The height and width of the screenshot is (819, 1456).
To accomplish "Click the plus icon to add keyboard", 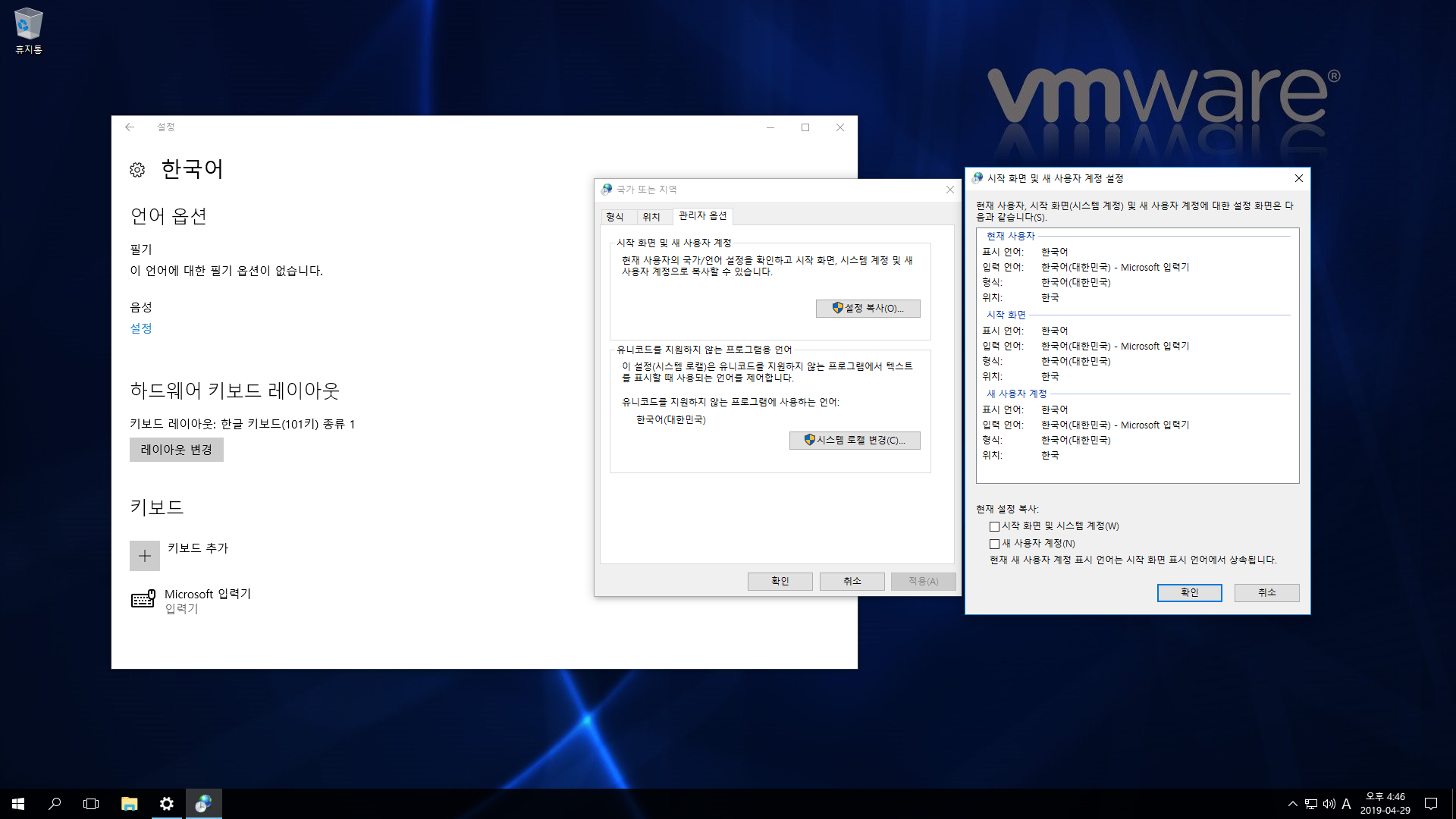I will 145,556.
